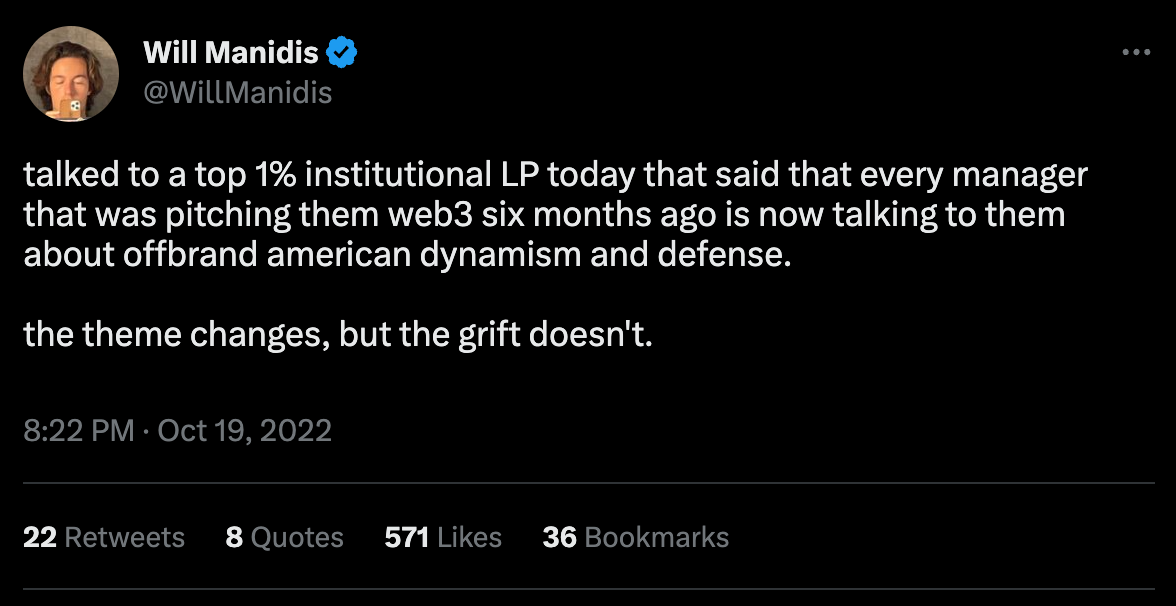Image resolution: width=1176 pixels, height=606 pixels.
Task: Click the number 8 beside Quotes
Action: click(x=234, y=537)
